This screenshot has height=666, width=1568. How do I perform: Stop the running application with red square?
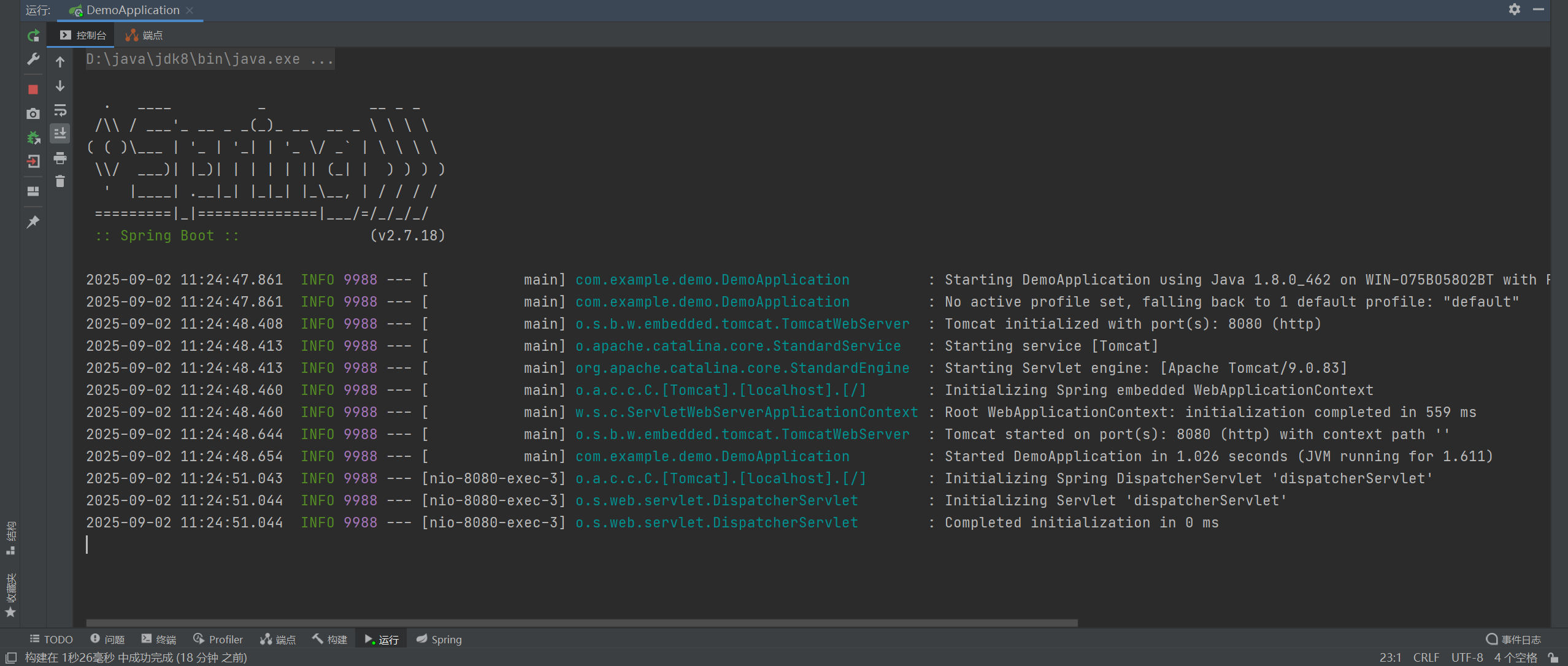(33, 90)
